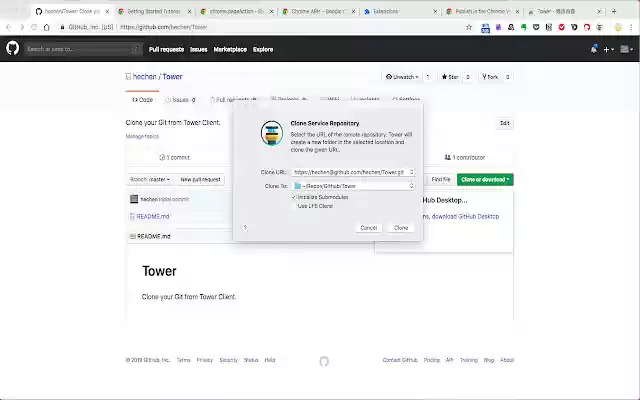Image resolution: width=640 pixels, height=400 pixels.
Task: Open the Manage topics link
Action: pos(142,136)
